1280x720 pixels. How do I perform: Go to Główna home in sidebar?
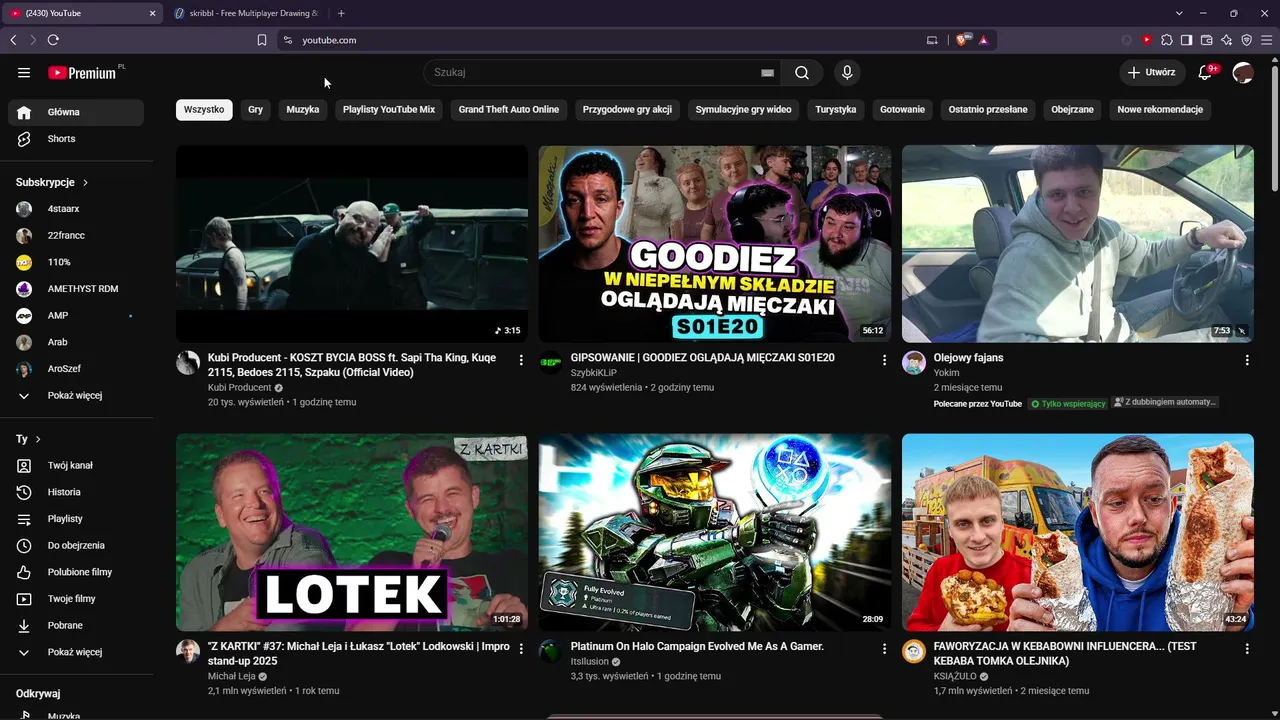[76, 112]
